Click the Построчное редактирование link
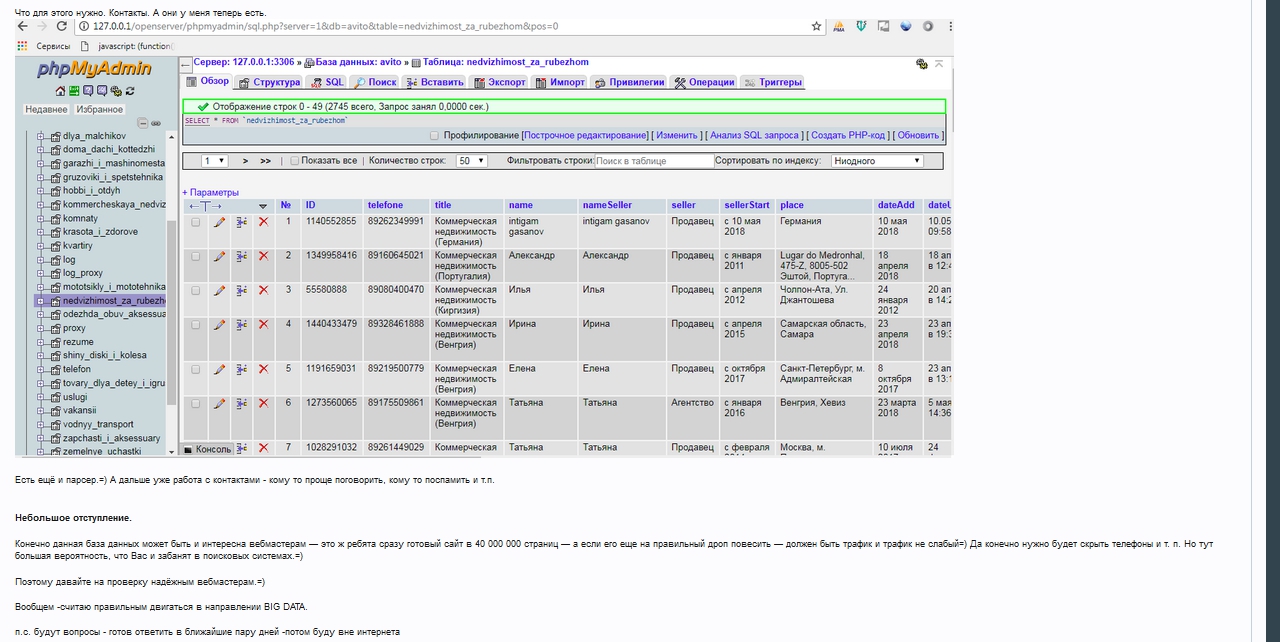 [585, 135]
